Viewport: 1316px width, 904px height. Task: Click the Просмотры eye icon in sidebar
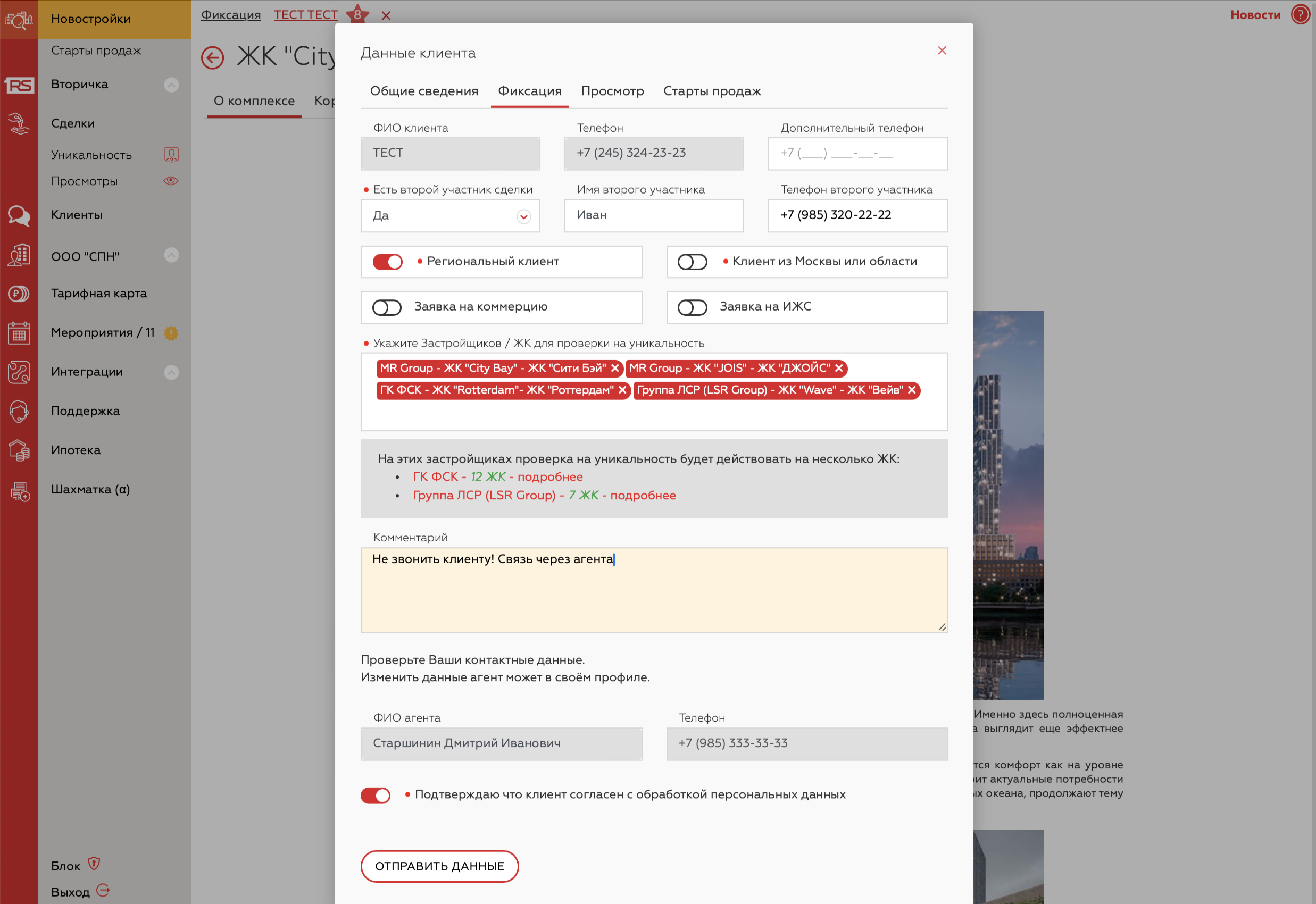171,181
